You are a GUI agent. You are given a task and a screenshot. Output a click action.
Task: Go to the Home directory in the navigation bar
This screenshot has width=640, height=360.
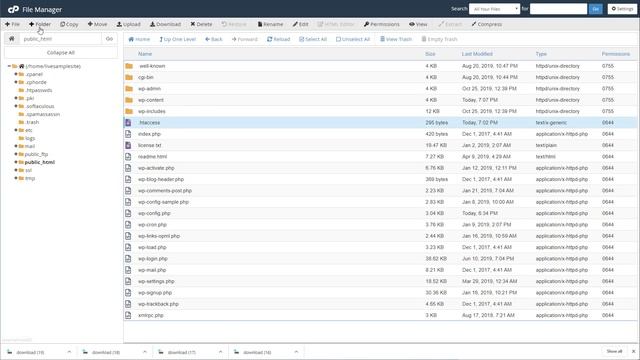139,39
